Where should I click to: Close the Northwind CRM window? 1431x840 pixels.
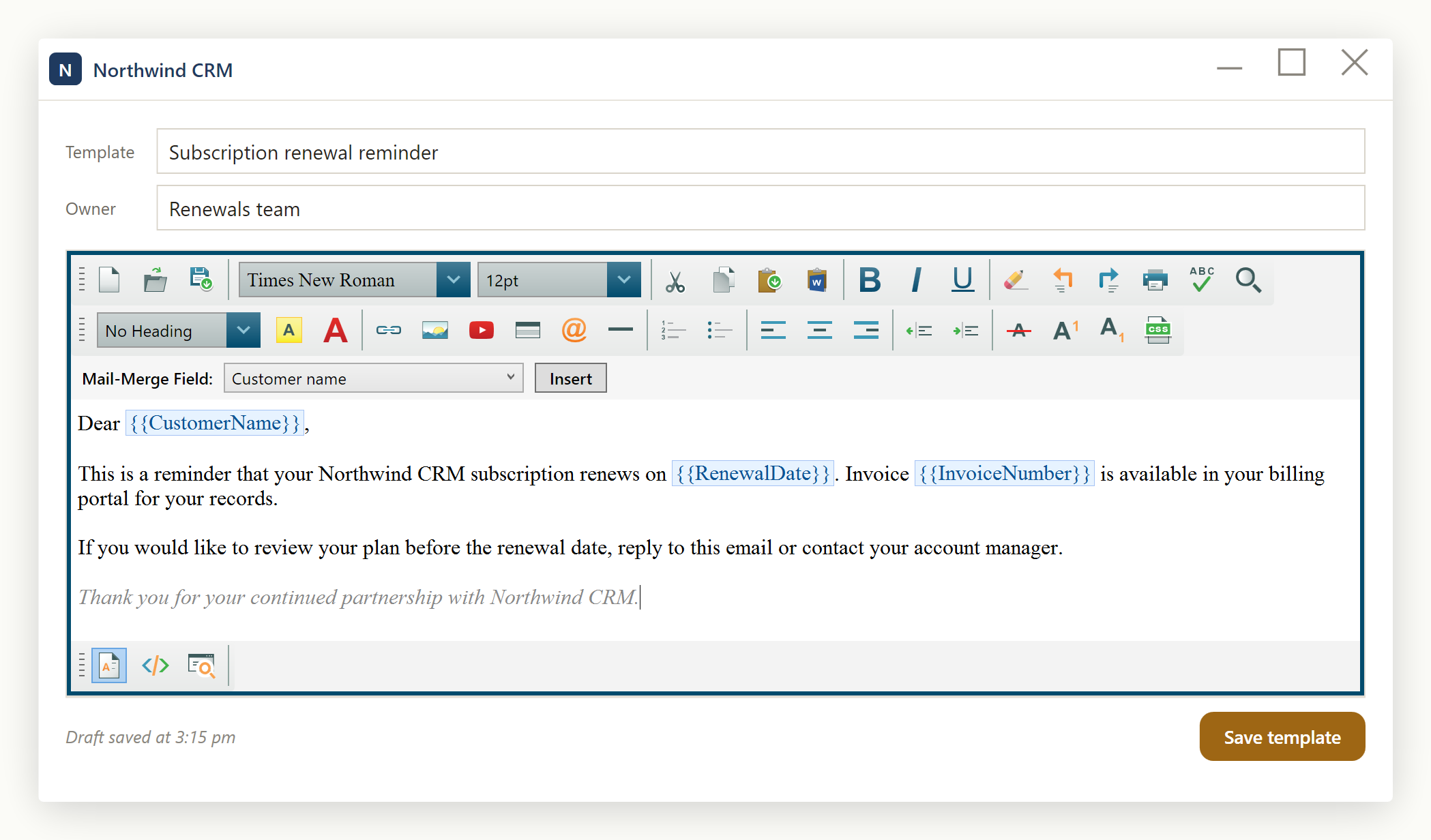click(x=1355, y=62)
